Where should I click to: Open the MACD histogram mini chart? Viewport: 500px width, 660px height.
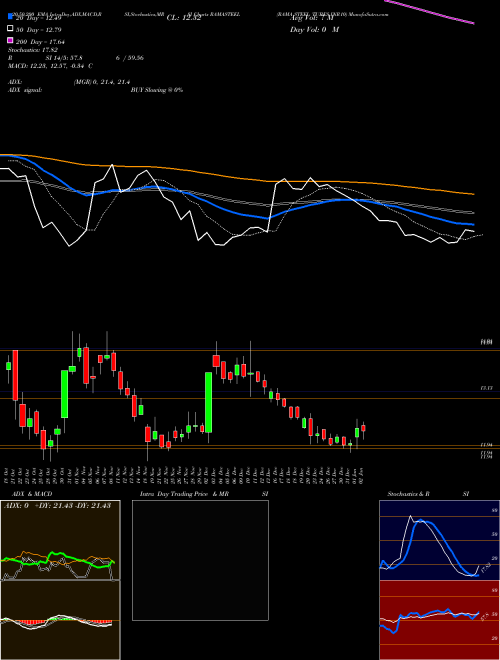(60, 620)
